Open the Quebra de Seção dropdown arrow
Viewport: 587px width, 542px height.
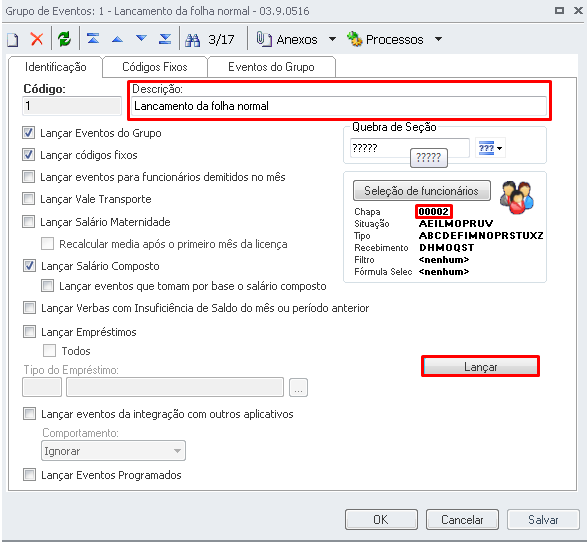click(499, 149)
